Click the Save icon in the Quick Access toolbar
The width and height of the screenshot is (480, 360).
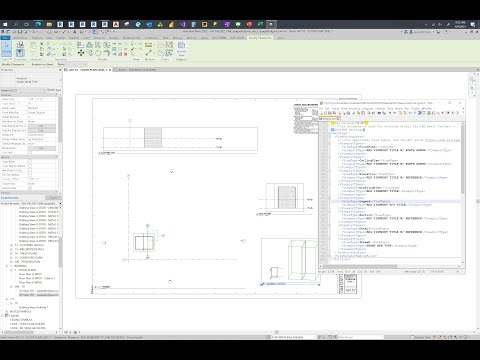[x=20, y=32]
